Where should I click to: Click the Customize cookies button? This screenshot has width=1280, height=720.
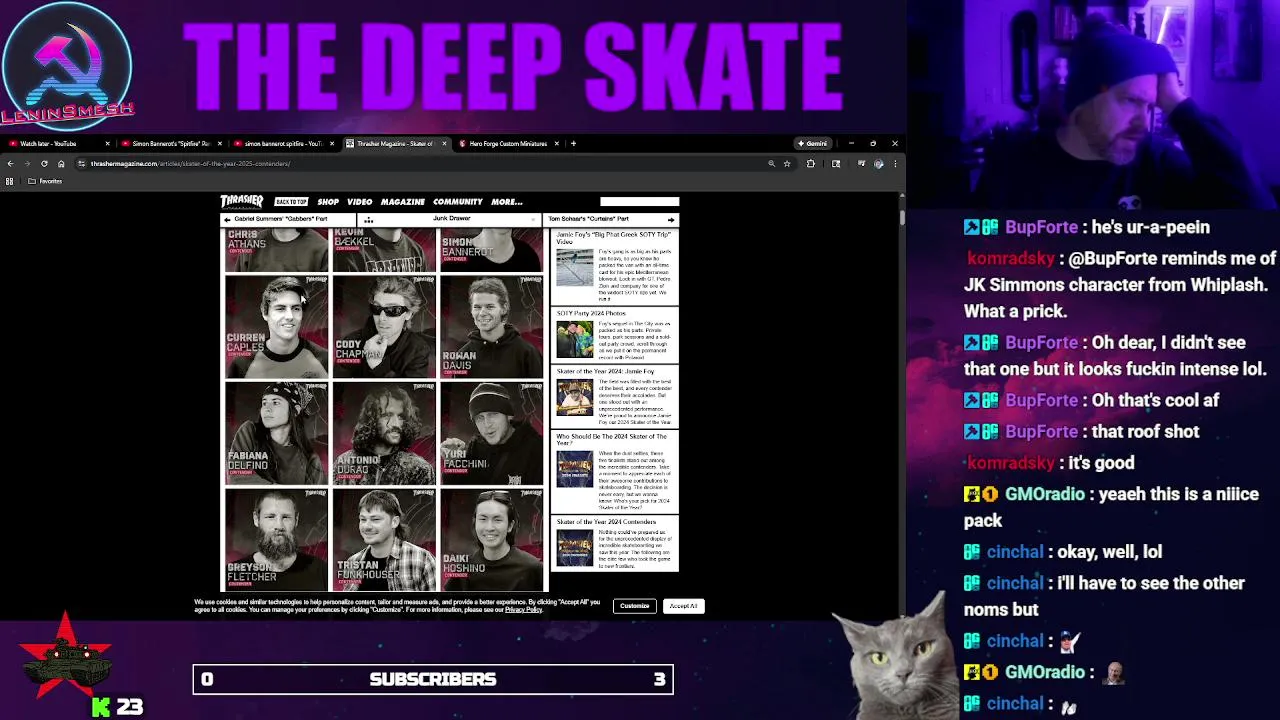point(634,606)
